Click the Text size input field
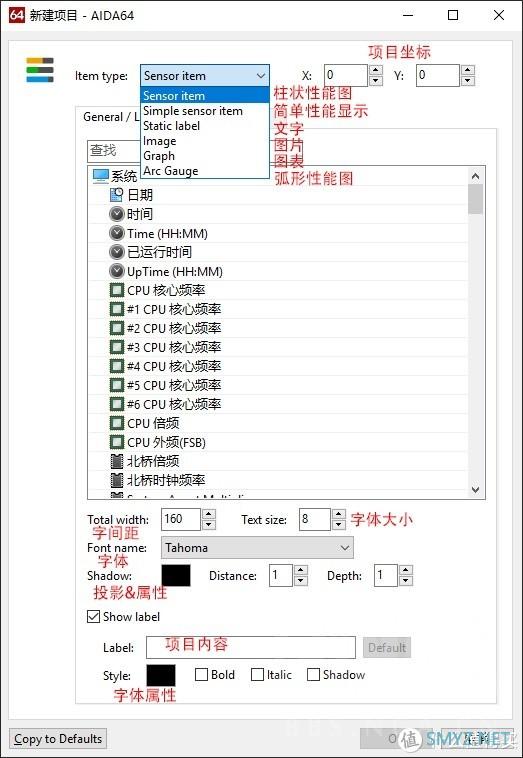523x758 pixels. point(315,519)
